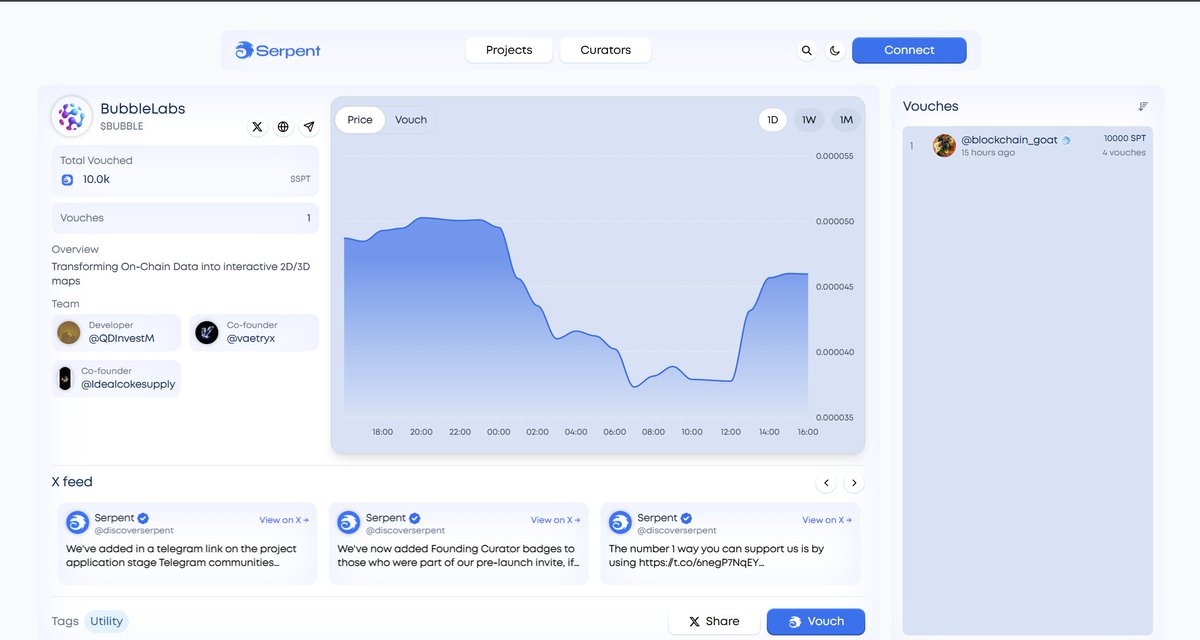This screenshot has width=1200, height=640.
Task: Click the badge beside @blockchain_goat
Action: coord(1066,141)
